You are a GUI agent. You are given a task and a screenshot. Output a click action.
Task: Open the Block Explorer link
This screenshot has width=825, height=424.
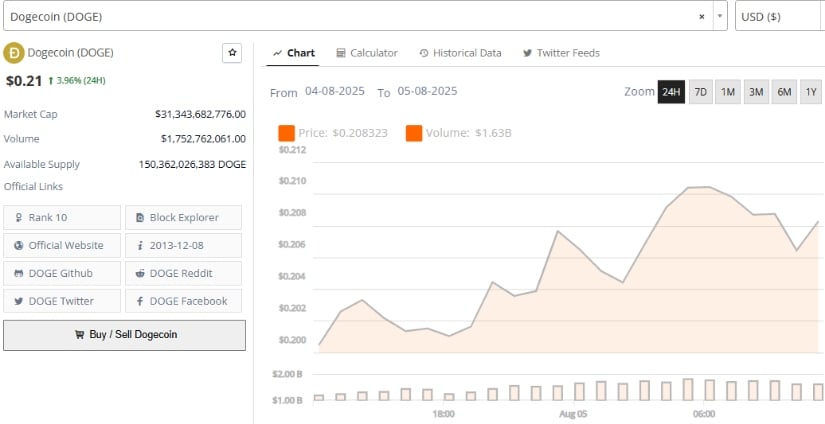pyautogui.click(x=184, y=217)
